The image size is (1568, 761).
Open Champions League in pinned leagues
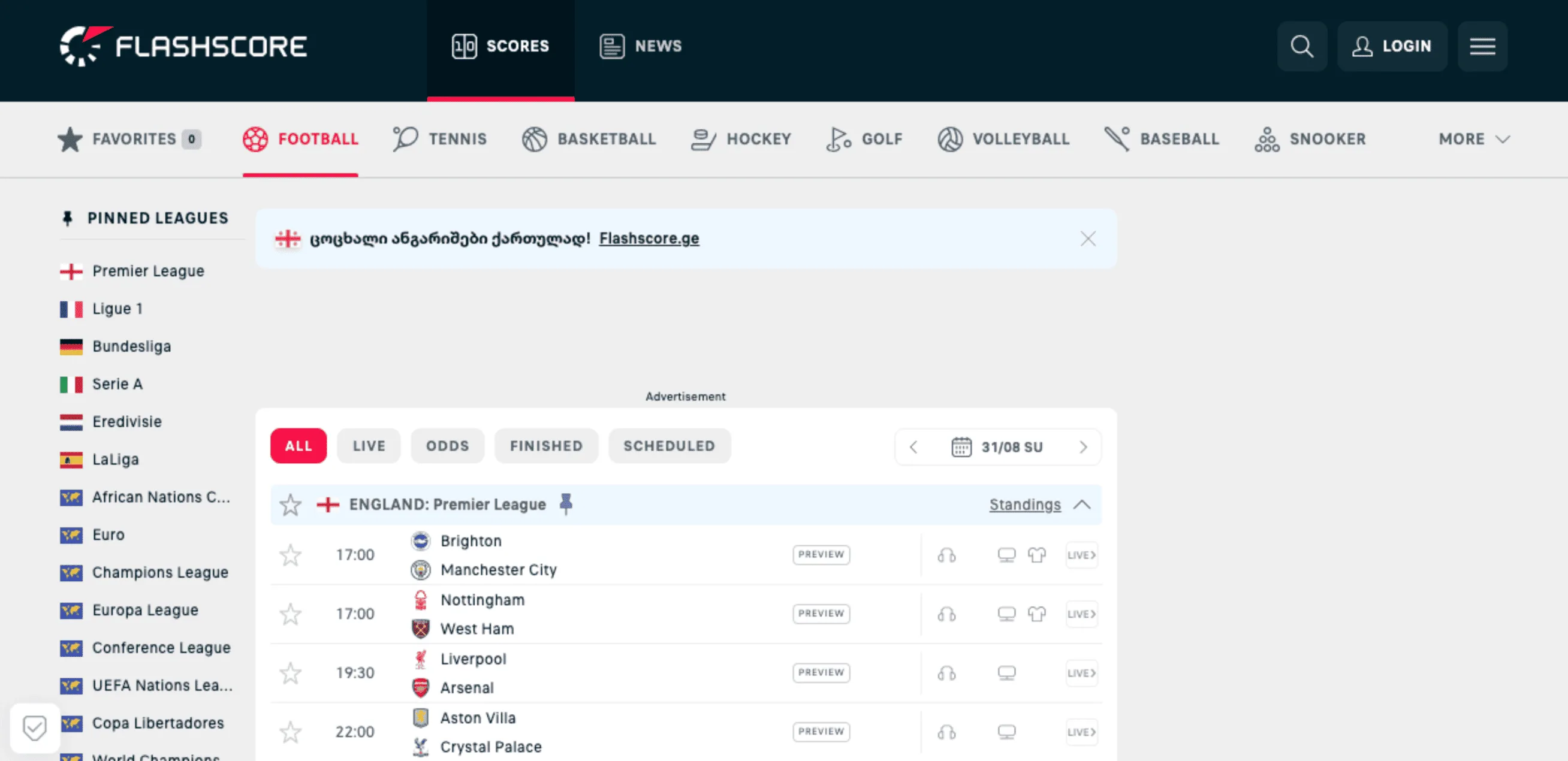tap(144, 573)
